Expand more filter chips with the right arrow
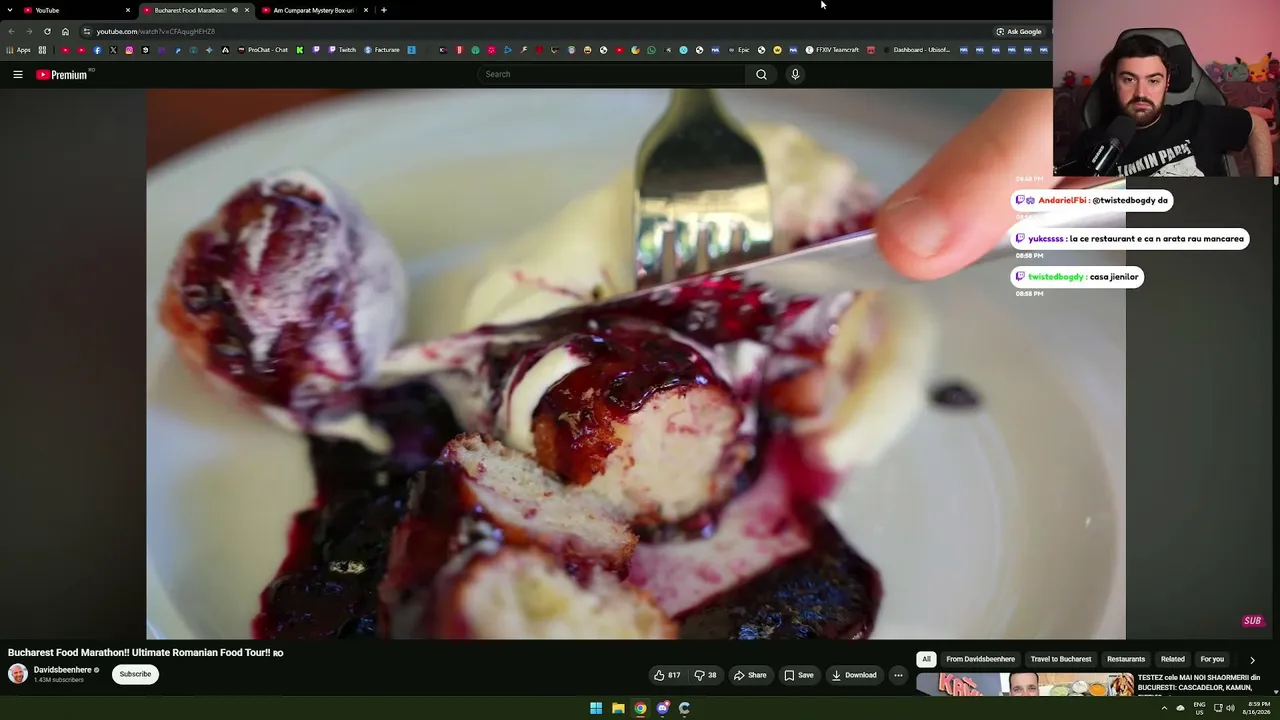 pos(1252,660)
